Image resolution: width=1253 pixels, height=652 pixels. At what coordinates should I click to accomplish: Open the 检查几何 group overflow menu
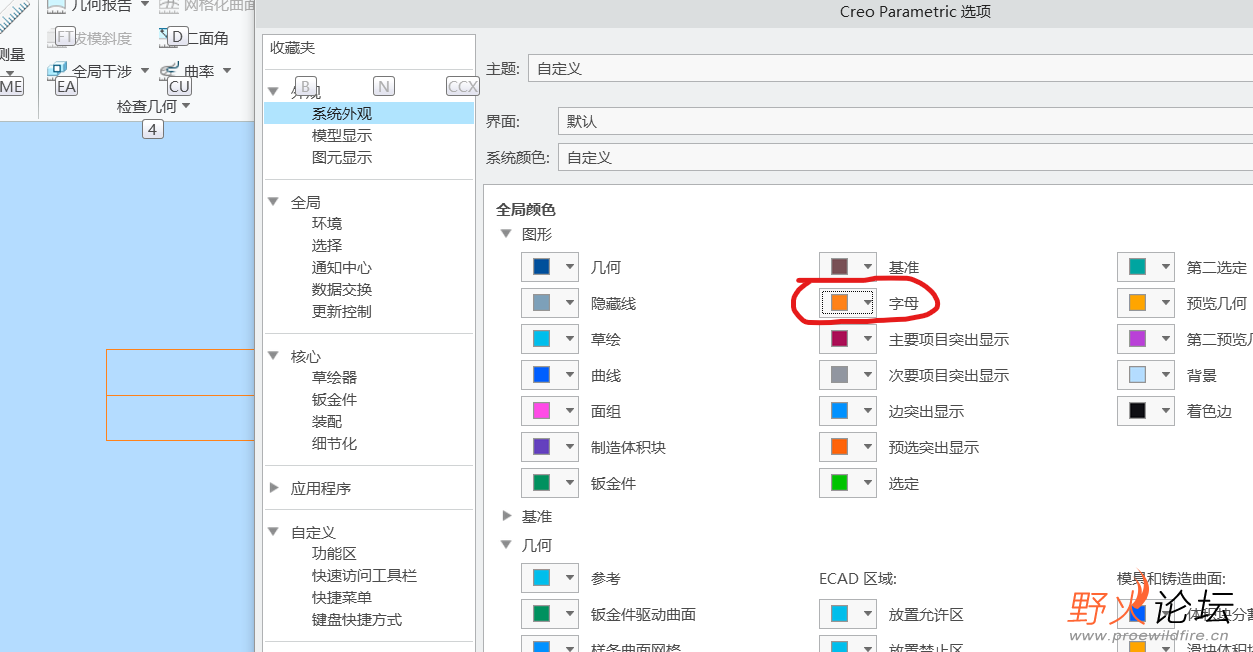154,105
